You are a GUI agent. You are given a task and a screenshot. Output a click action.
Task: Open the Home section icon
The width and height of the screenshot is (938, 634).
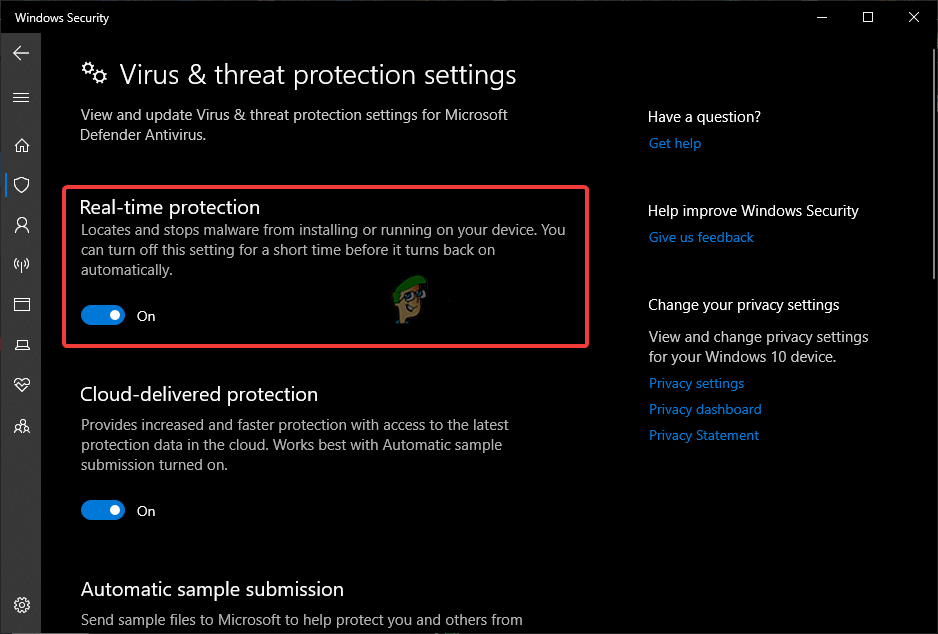pos(21,145)
